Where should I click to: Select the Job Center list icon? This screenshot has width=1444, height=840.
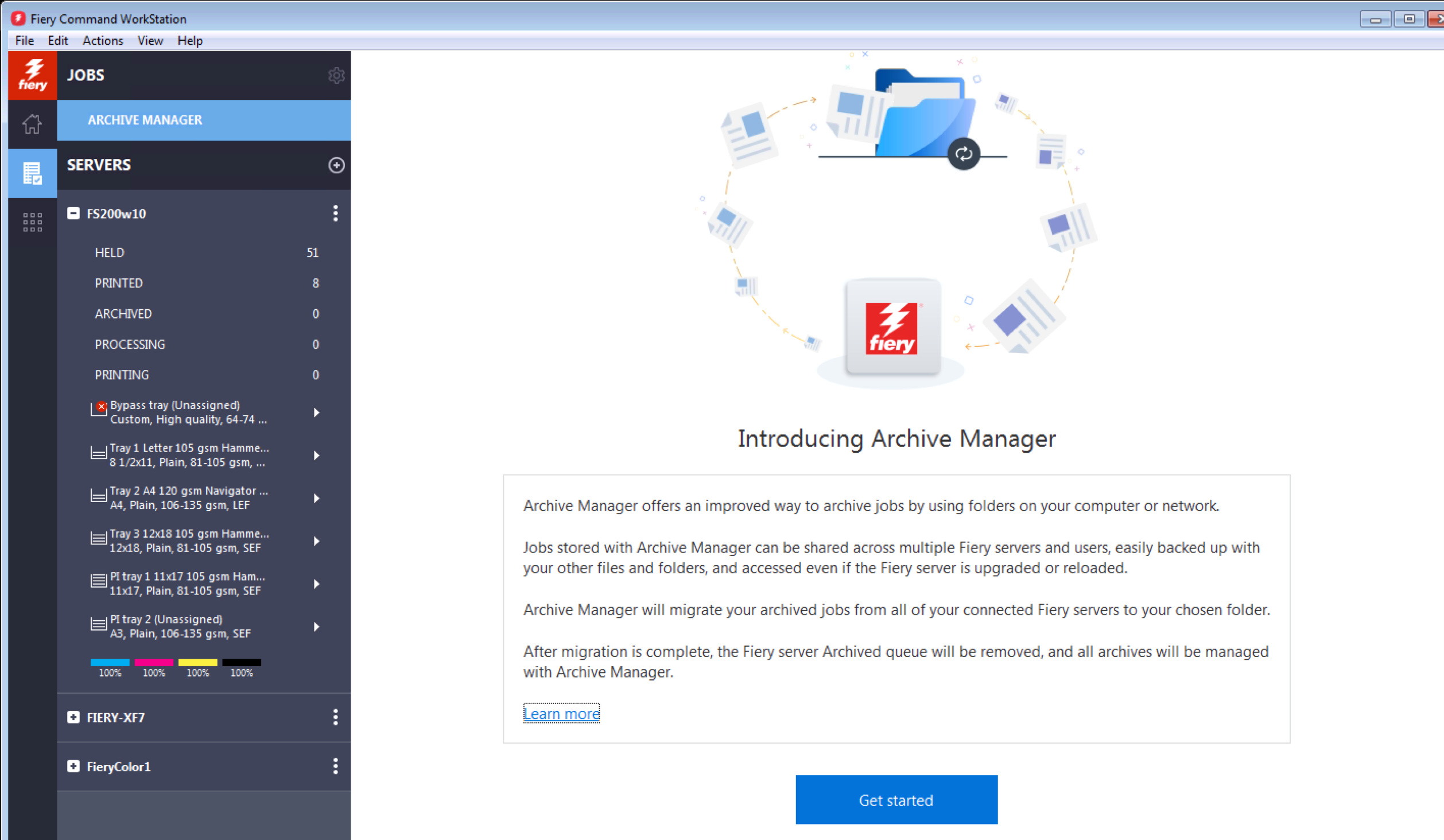tap(32, 173)
